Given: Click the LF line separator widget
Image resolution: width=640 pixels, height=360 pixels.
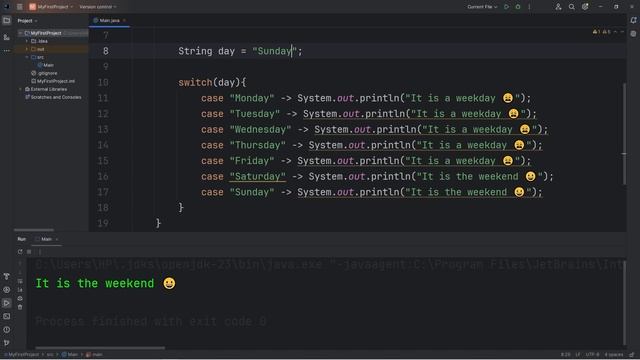Looking at the screenshot, I should click(578, 355).
